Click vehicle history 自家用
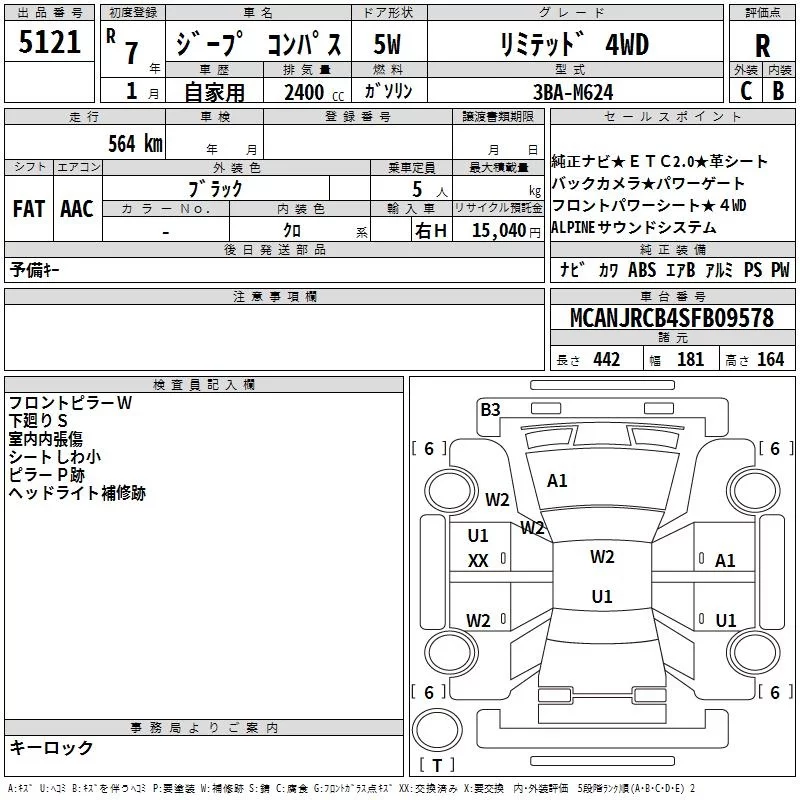 tap(214, 92)
